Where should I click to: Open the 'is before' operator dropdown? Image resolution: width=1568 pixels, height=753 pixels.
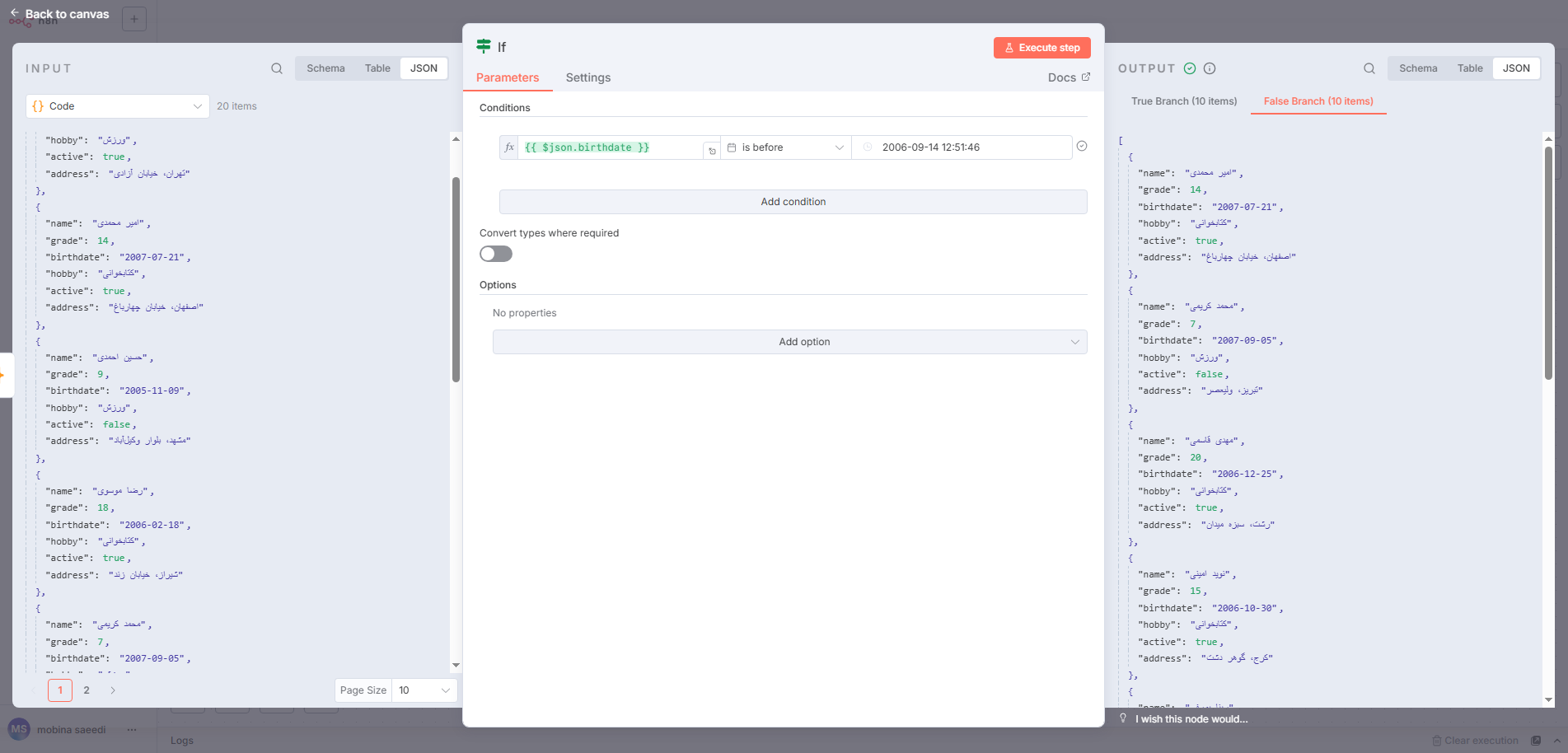[786, 147]
